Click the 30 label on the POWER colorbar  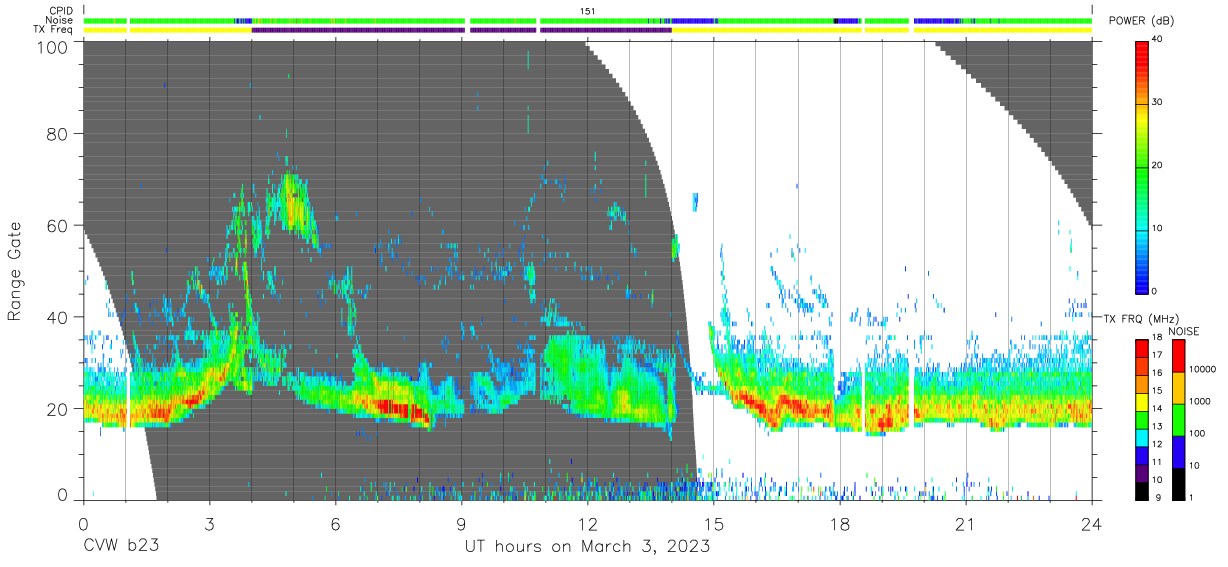click(1159, 103)
